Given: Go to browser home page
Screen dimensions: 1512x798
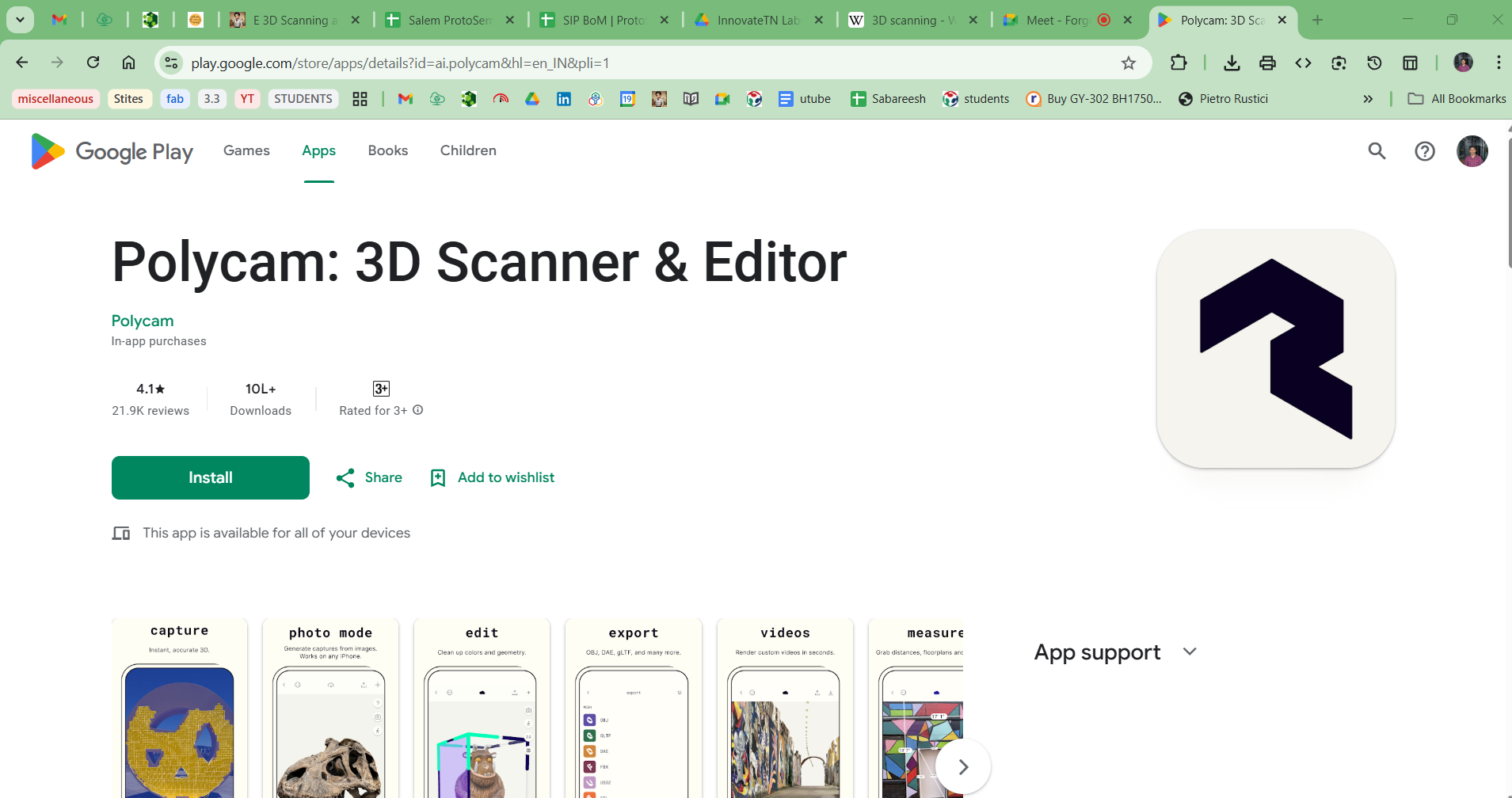Looking at the screenshot, I should point(128,63).
